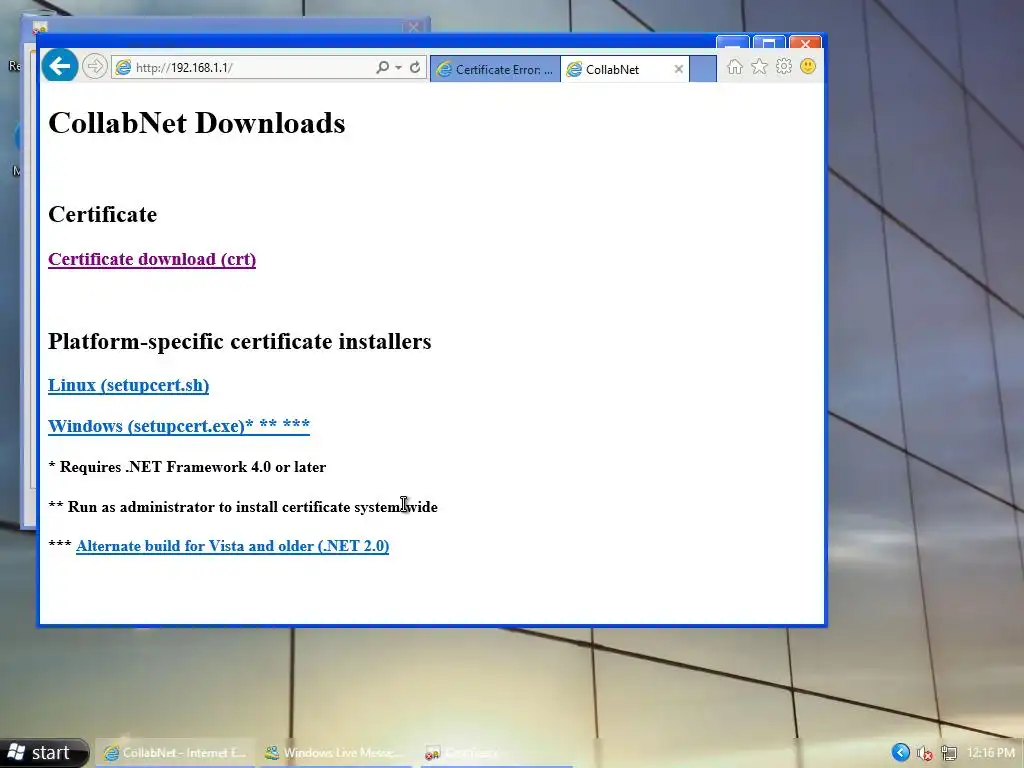The image size is (1024, 768).
Task: Click the search magnifier in address bar
Action: 383,67
